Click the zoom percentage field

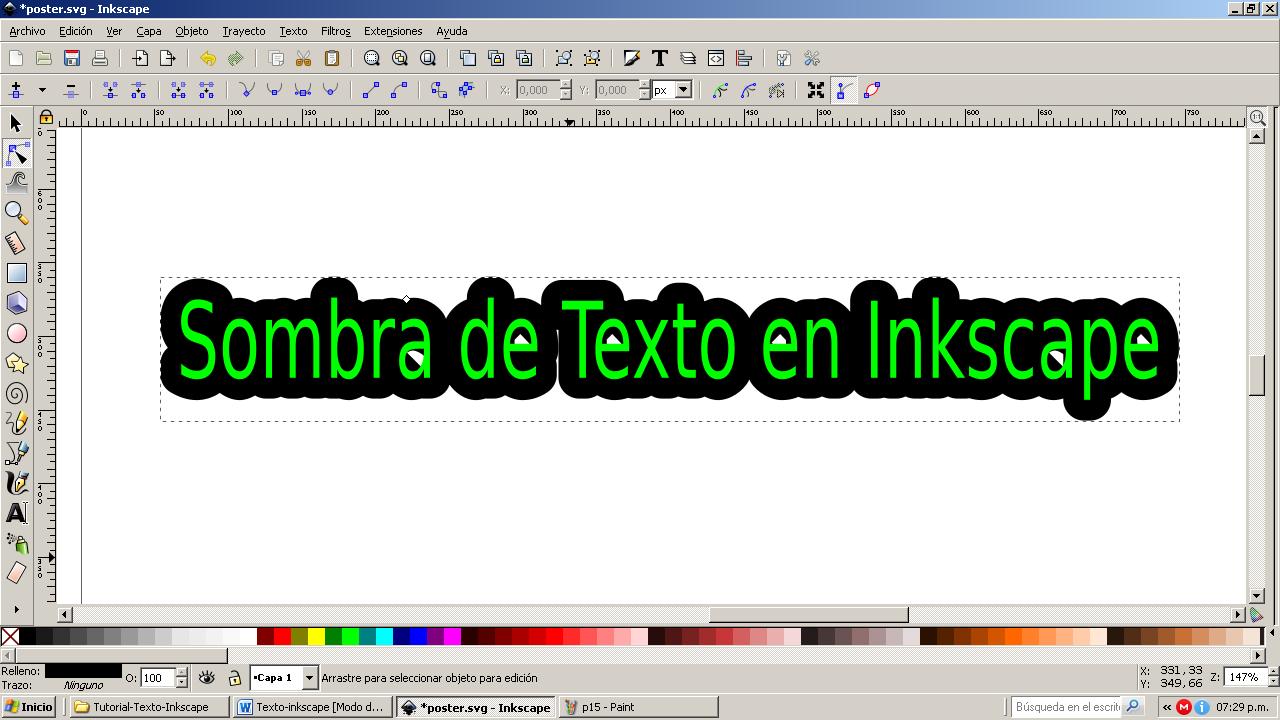click(x=1244, y=678)
